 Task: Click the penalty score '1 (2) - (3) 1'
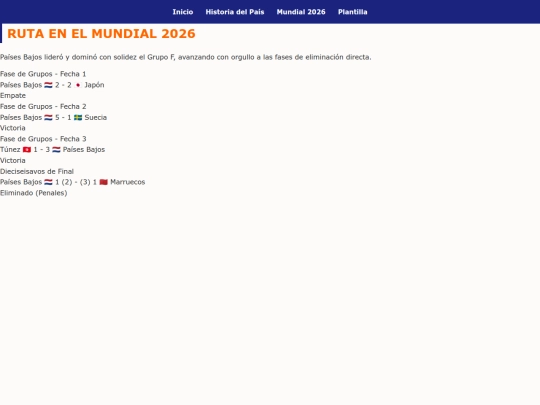click(x=76, y=182)
